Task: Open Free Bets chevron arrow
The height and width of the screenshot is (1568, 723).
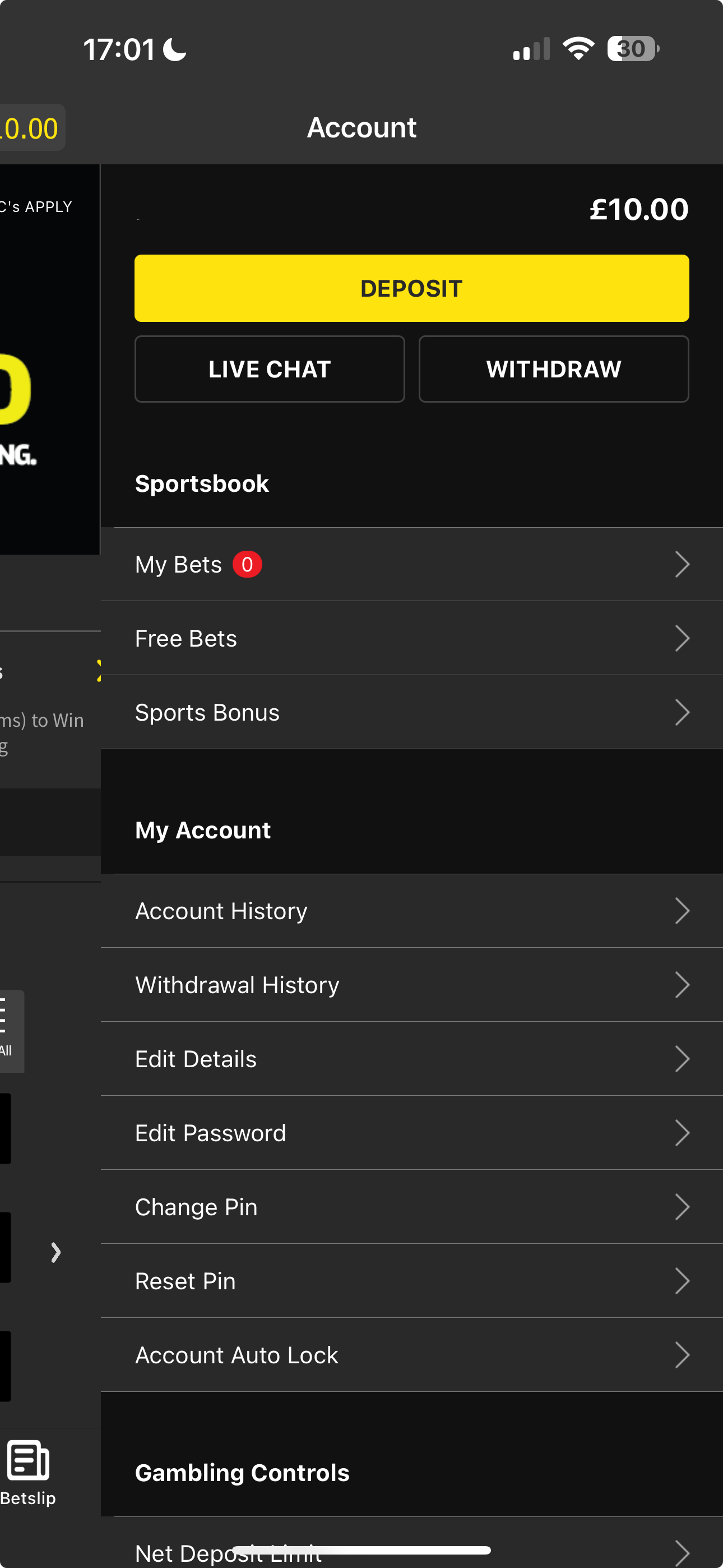Action: [x=682, y=639]
